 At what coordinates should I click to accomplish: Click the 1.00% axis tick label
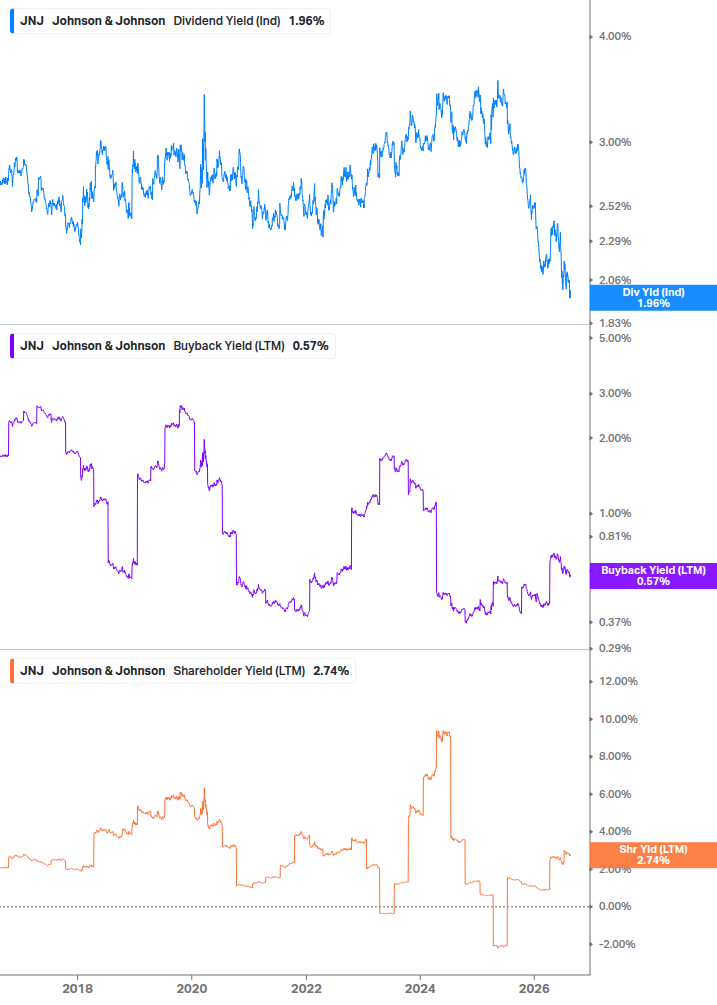(x=615, y=513)
